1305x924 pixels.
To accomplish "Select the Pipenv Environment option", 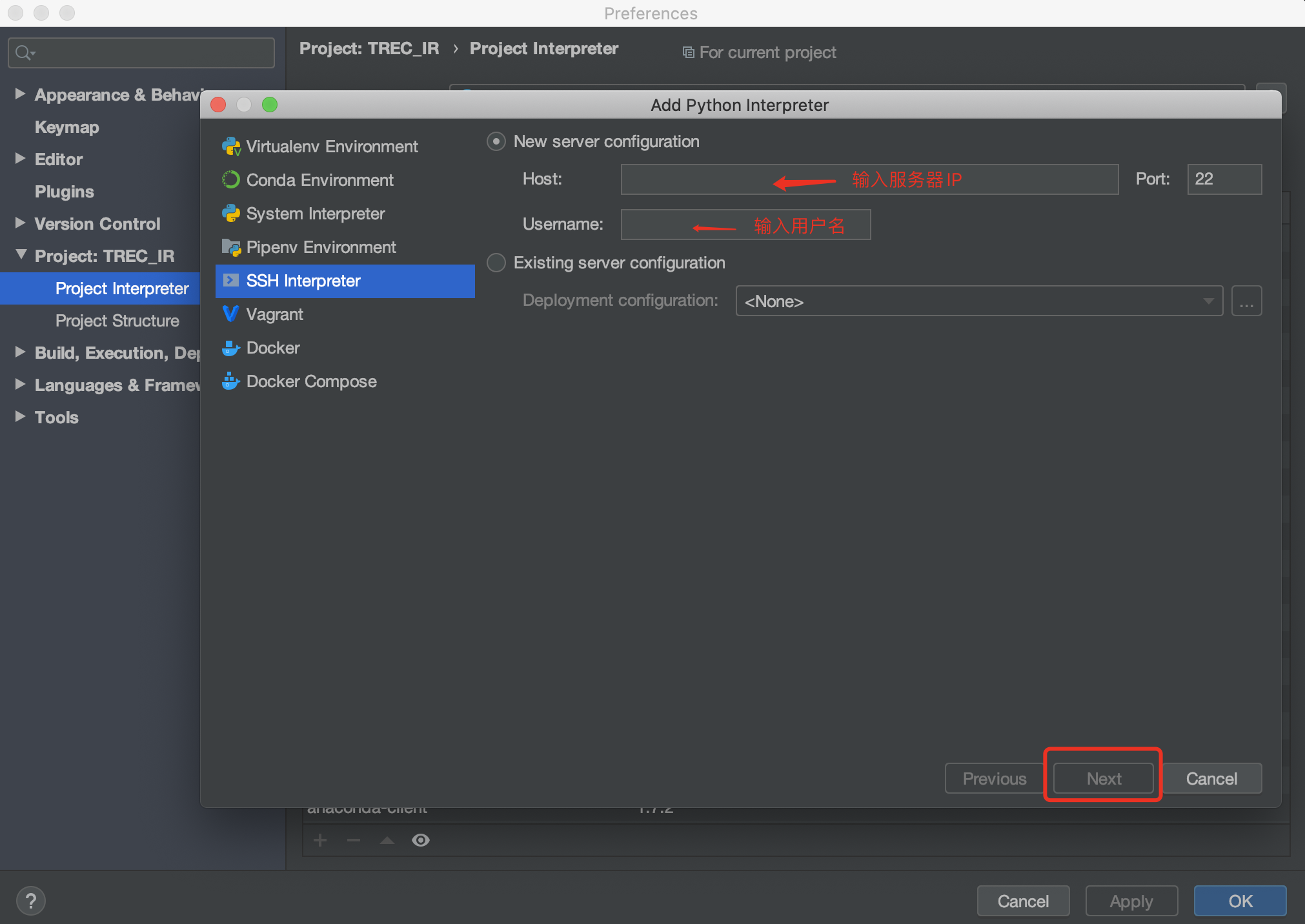I will pos(321,246).
